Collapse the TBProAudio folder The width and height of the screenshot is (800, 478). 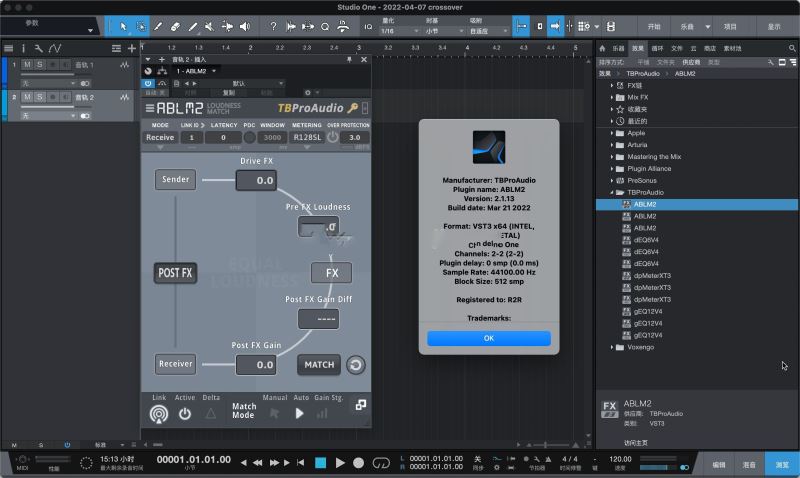611,192
